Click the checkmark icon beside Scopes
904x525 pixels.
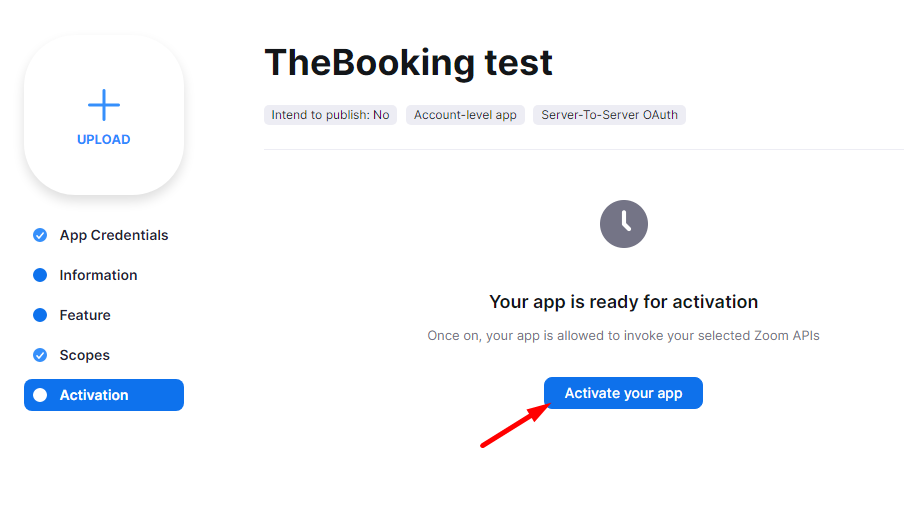[40, 355]
